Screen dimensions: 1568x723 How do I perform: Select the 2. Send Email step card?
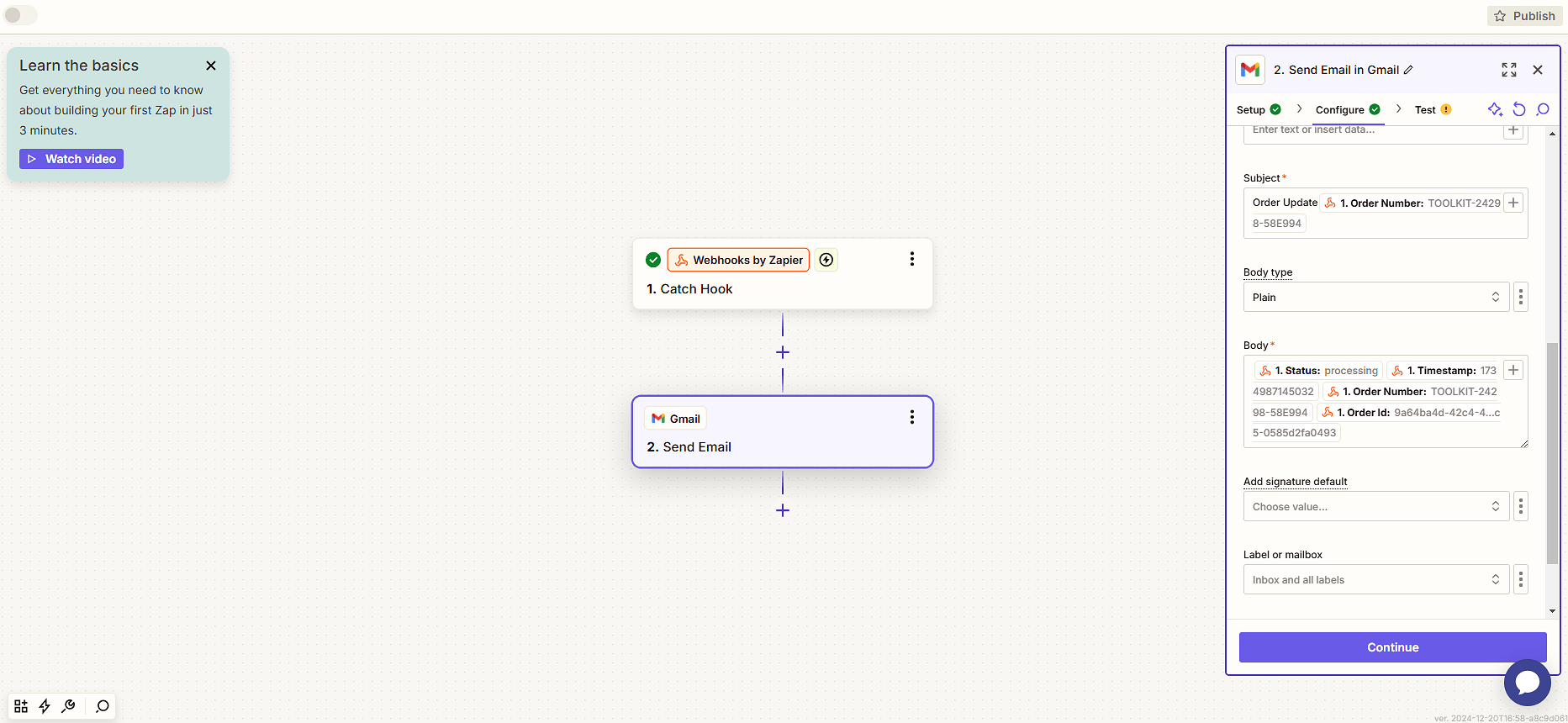pos(783,432)
